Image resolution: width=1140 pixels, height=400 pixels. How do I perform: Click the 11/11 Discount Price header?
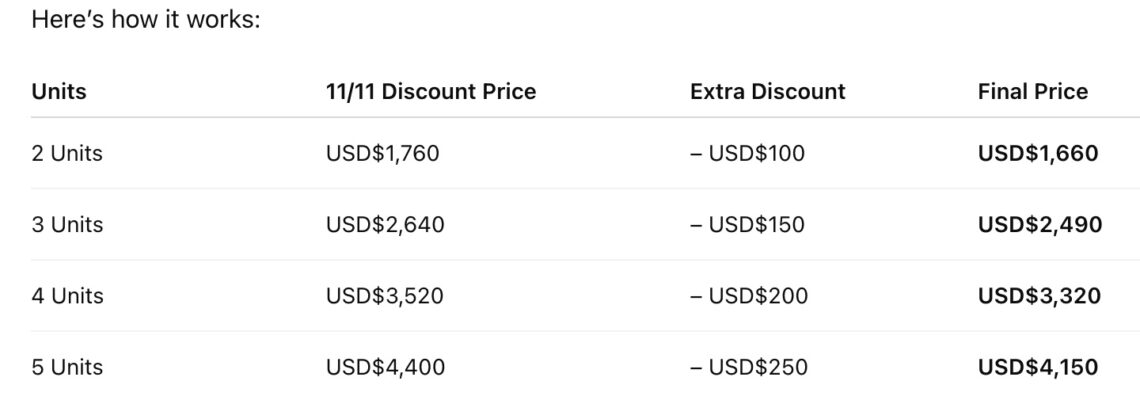pos(431,92)
